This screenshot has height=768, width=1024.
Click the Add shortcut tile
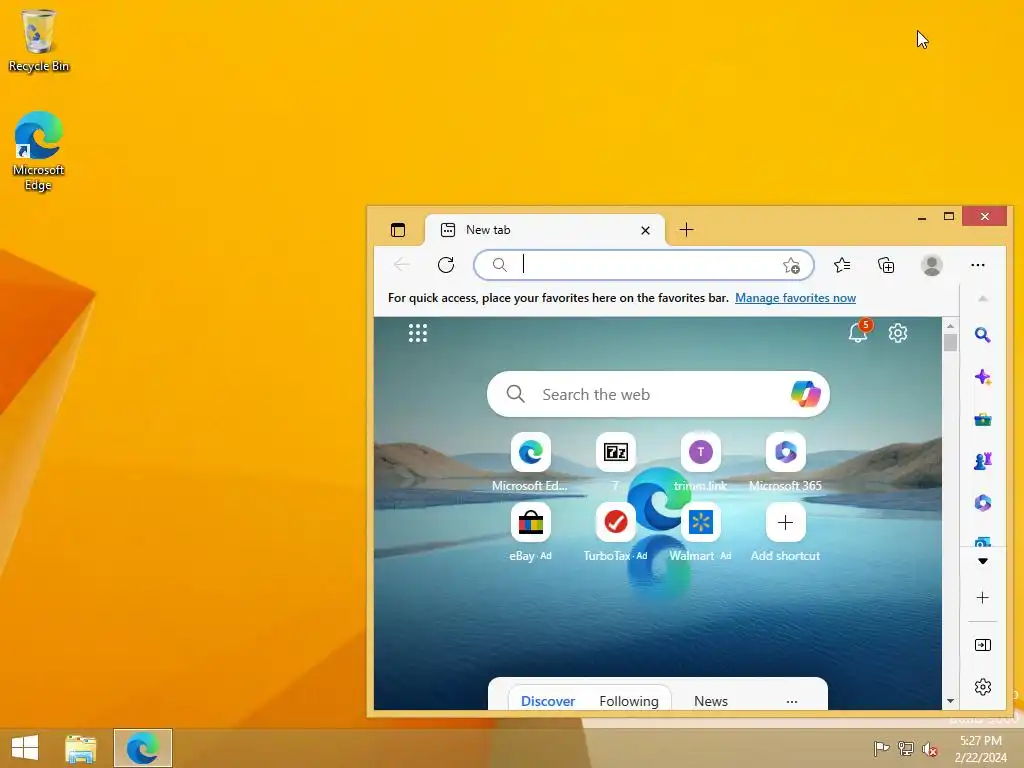[x=786, y=532]
